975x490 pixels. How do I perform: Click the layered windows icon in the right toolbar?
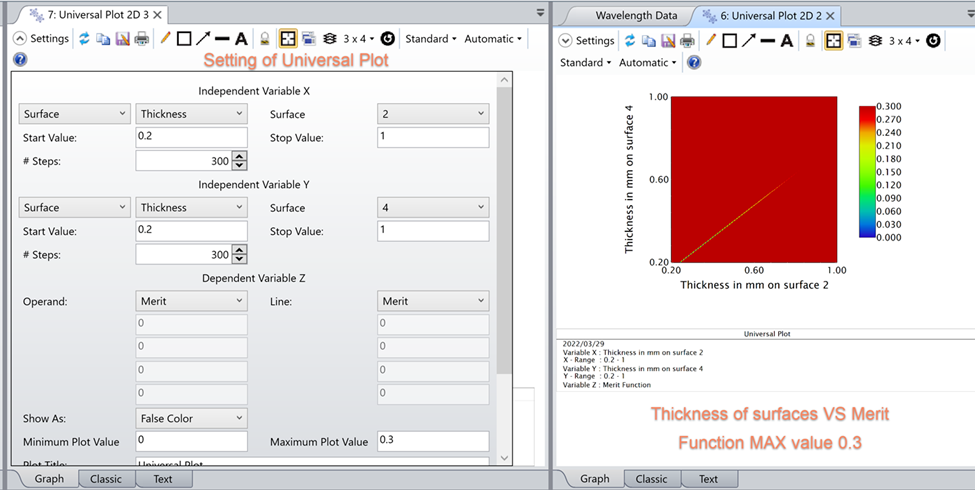pyautogui.click(x=854, y=41)
